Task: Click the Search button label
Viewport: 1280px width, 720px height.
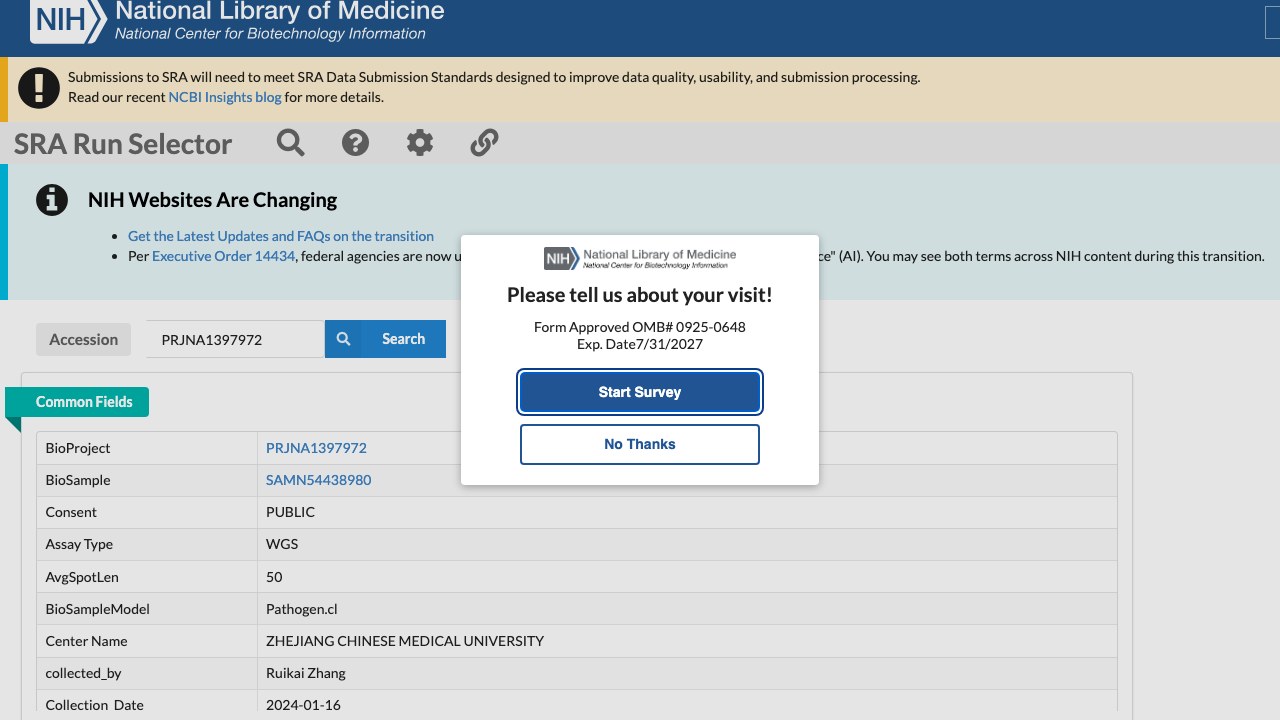Action: (403, 339)
